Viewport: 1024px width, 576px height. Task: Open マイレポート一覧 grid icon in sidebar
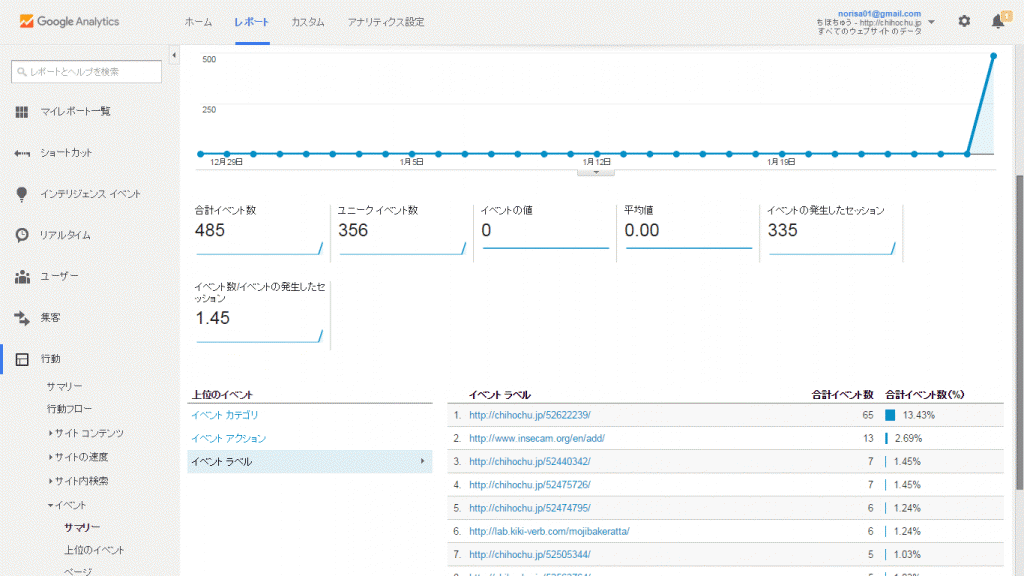[21, 112]
